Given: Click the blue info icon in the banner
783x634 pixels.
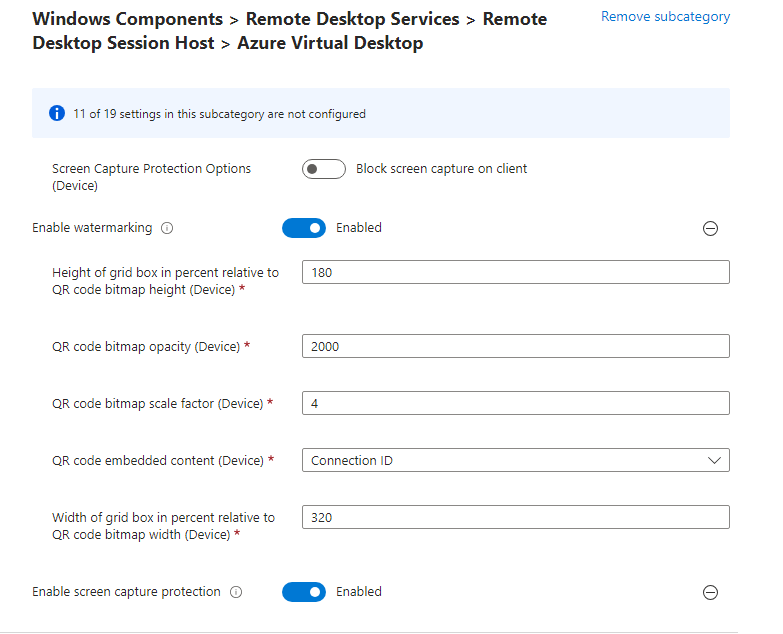Looking at the screenshot, I should tap(57, 113).
